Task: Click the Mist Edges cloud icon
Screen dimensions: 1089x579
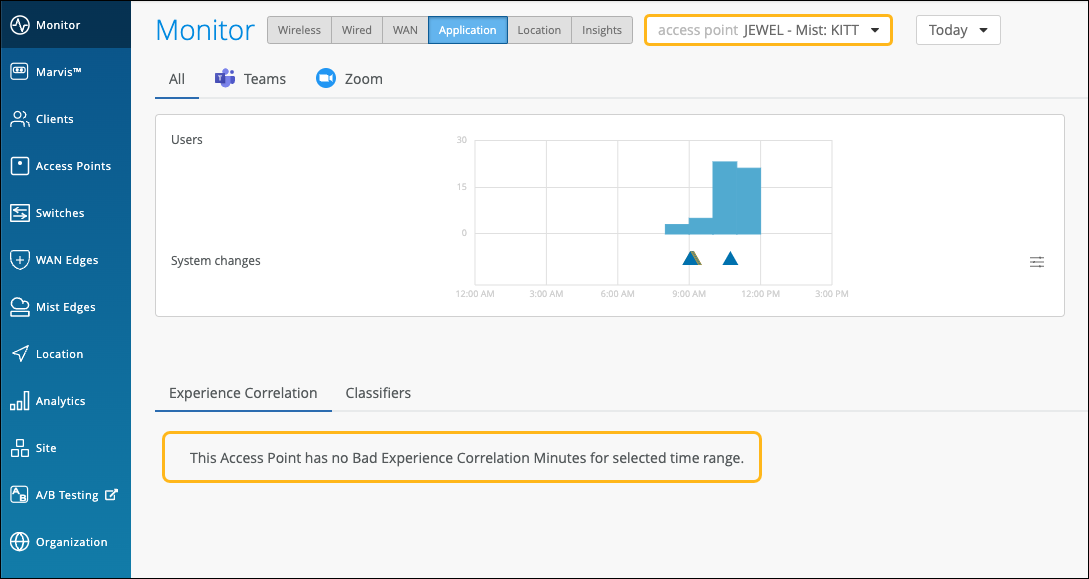Action: [x=19, y=307]
